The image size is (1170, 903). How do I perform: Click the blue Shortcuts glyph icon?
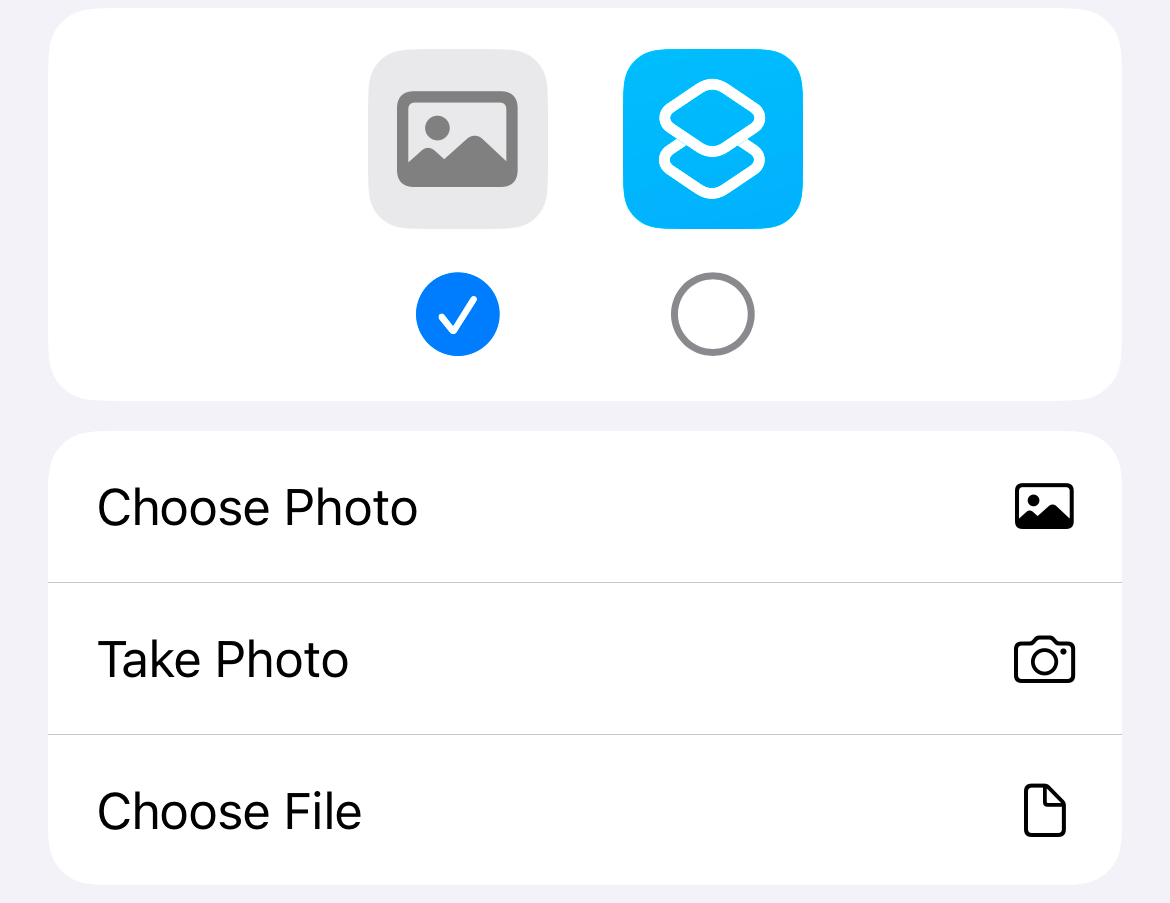[x=712, y=139]
